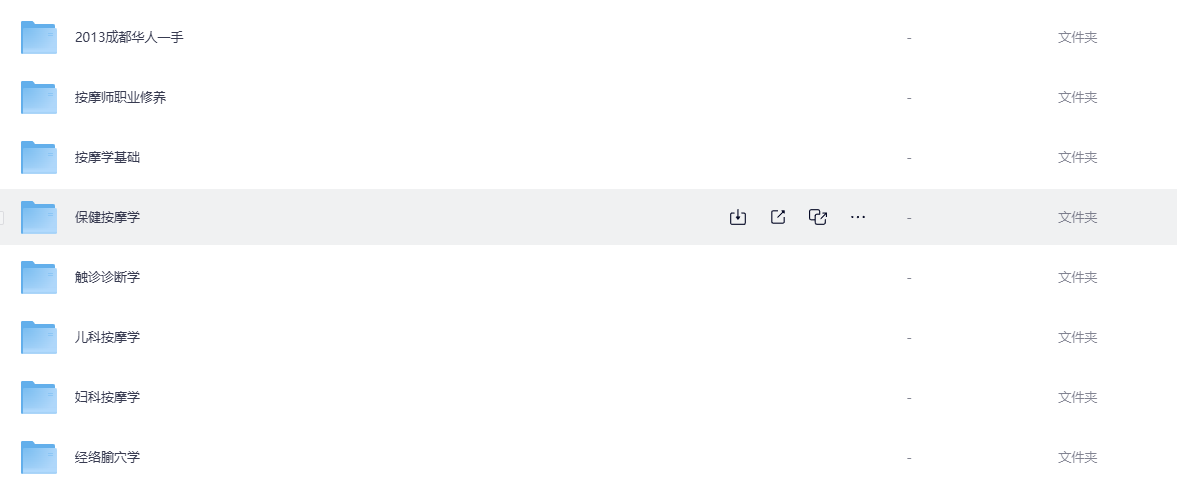The height and width of the screenshot is (496, 1177).
Task: Open the more options ellipsis menu
Action: [858, 217]
